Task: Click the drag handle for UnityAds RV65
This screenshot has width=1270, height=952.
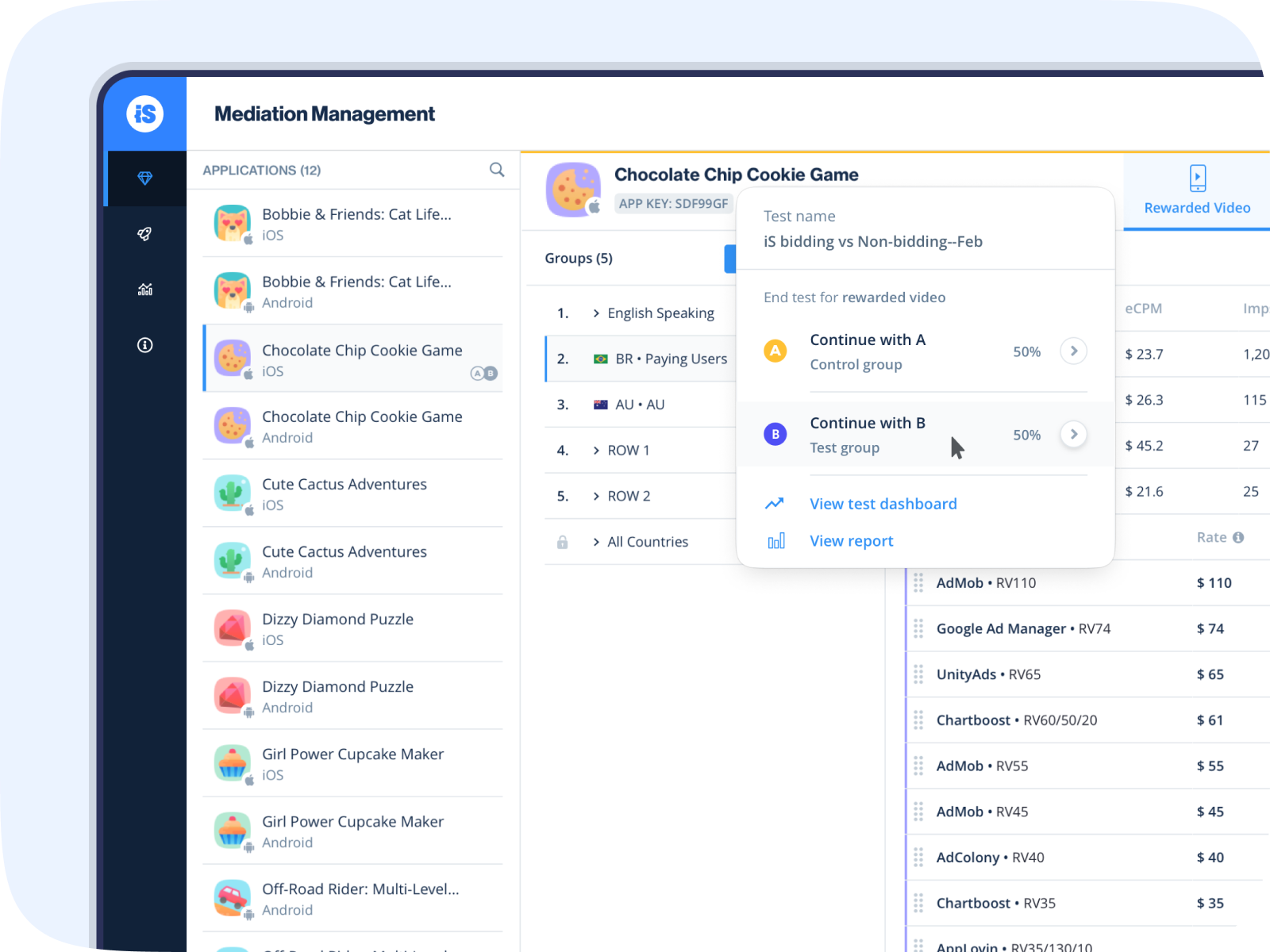Action: (918, 674)
